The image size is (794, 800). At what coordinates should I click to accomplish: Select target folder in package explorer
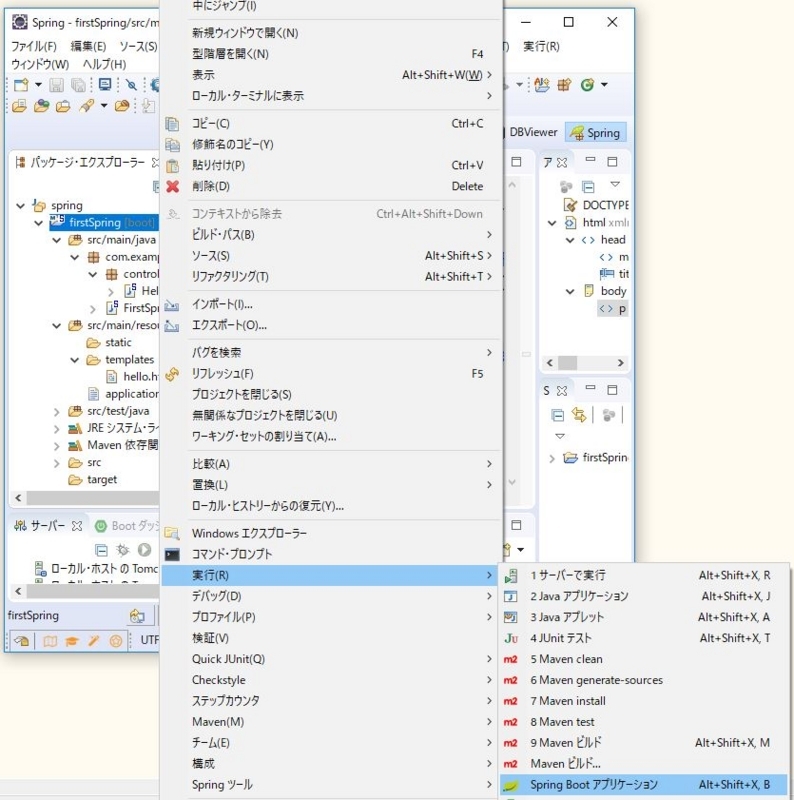(93, 480)
